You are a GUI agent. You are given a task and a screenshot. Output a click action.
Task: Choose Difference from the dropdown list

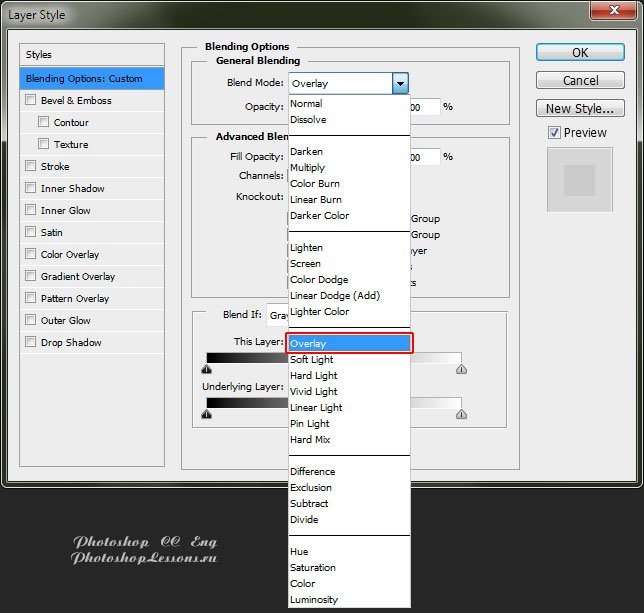coord(312,472)
